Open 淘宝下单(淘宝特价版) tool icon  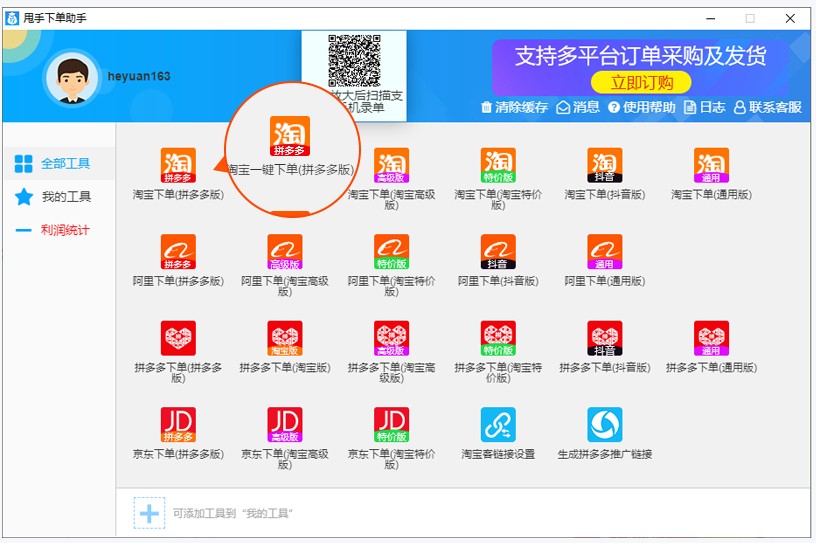pos(498,165)
